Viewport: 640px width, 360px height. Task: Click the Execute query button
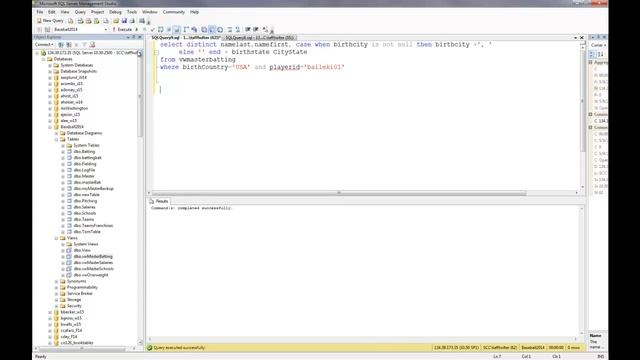[x=122, y=29]
